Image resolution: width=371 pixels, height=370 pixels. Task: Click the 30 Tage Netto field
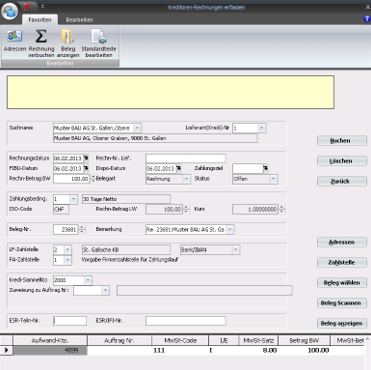pyautogui.click(x=126, y=199)
